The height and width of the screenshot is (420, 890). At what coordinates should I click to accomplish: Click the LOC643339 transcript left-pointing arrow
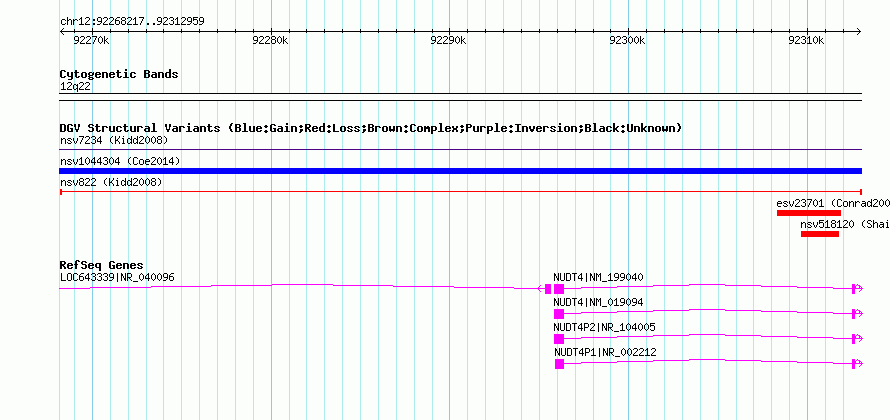tap(541, 289)
